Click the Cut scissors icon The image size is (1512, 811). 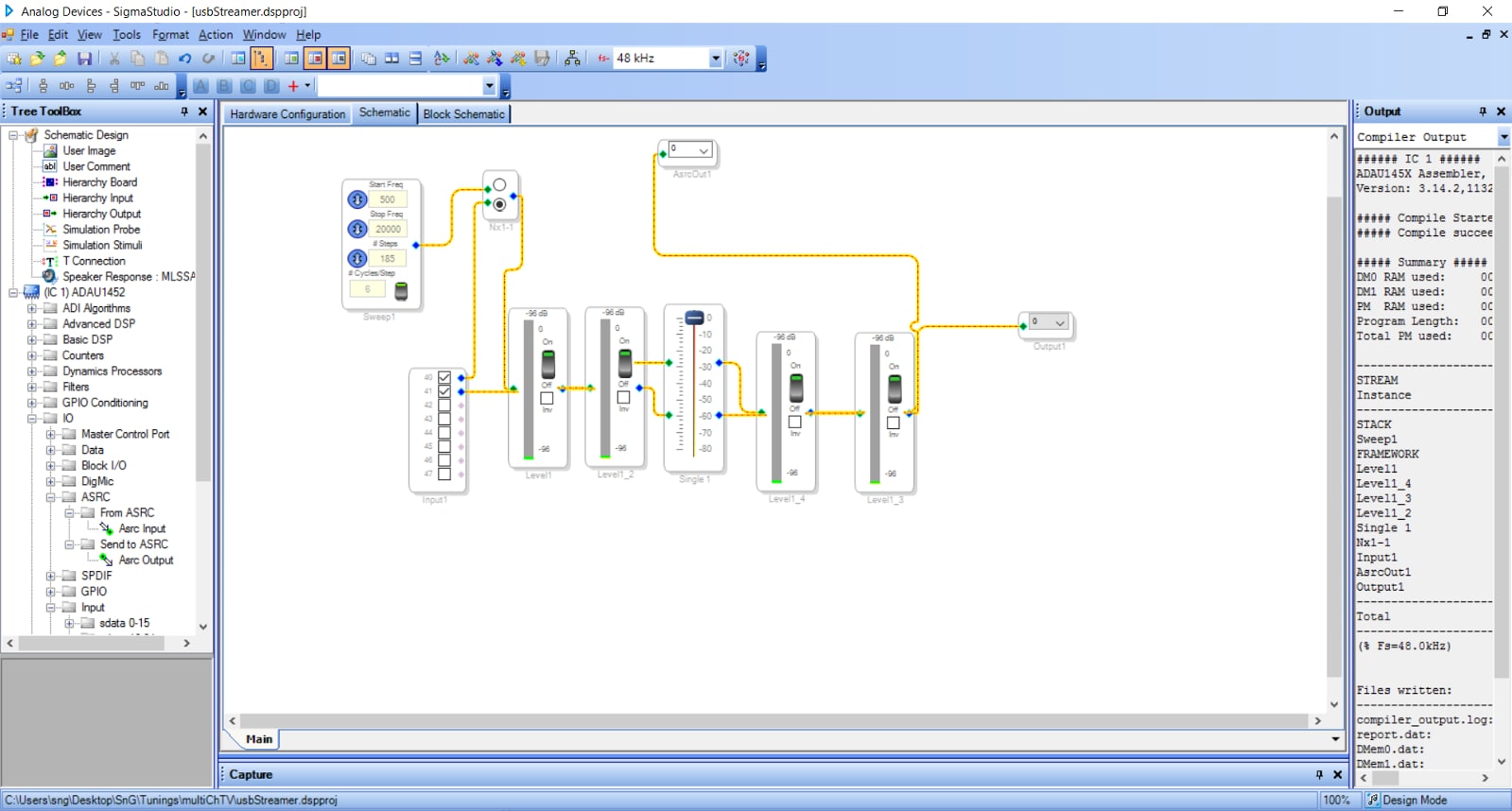coord(114,59)
